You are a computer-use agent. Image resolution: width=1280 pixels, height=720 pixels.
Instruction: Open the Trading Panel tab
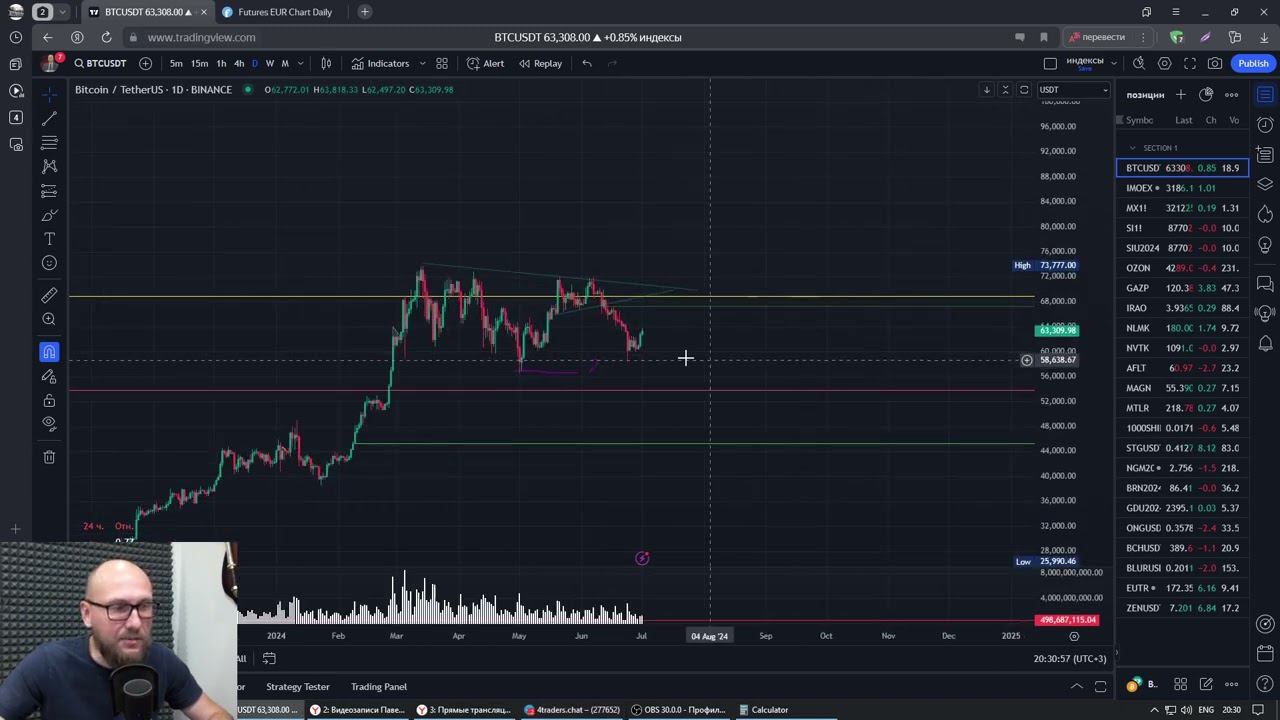[379, 687]
